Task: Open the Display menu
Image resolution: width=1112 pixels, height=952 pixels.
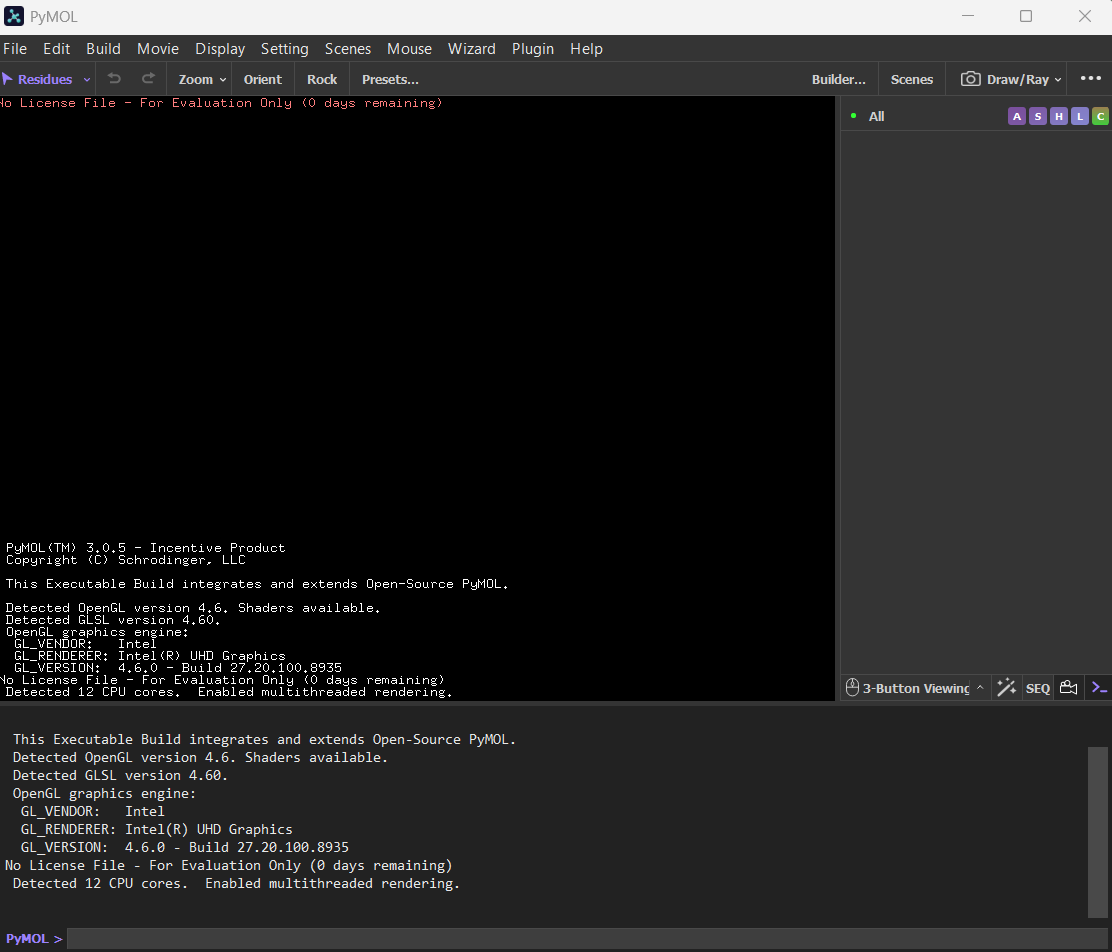Action: (x=220, y=48)
